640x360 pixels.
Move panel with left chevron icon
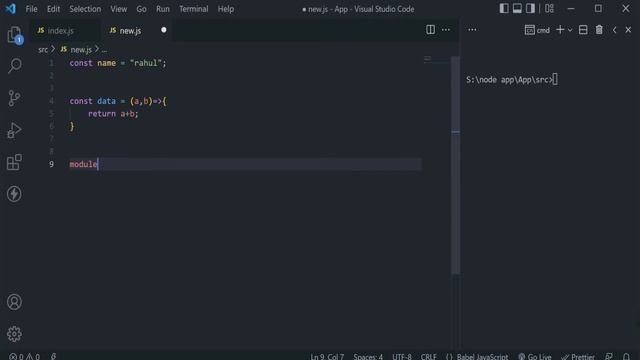coord(614,30)
